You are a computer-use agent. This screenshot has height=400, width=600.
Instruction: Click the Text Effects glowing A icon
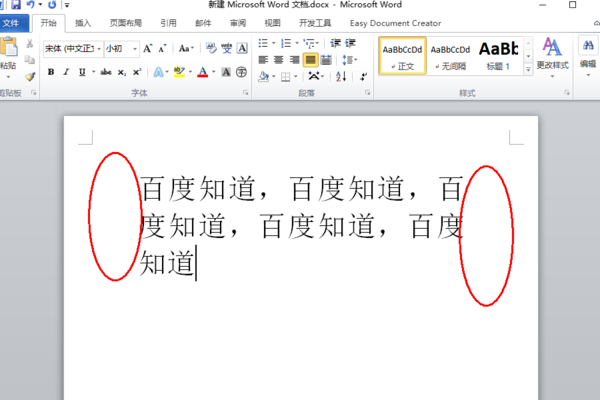[x=158, y=72]
